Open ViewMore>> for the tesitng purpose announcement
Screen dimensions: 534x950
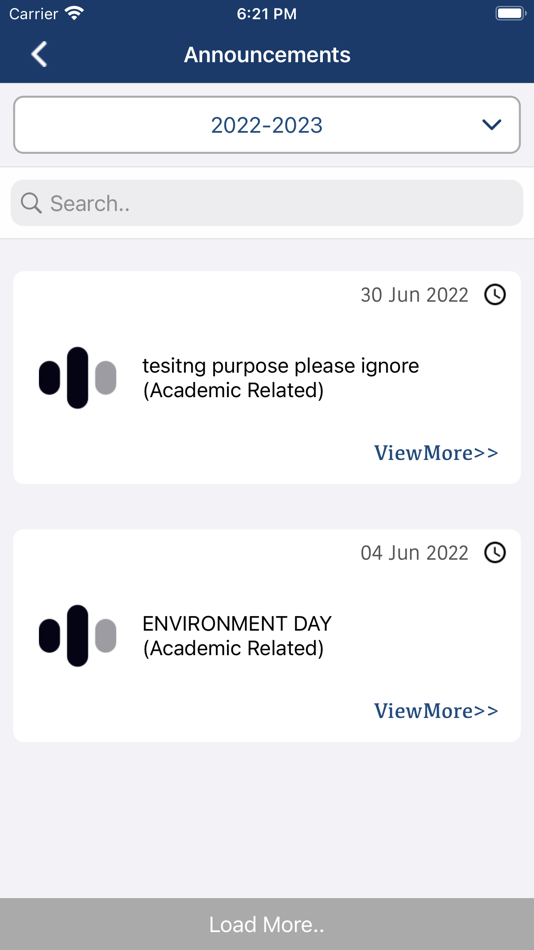point(436,453)
